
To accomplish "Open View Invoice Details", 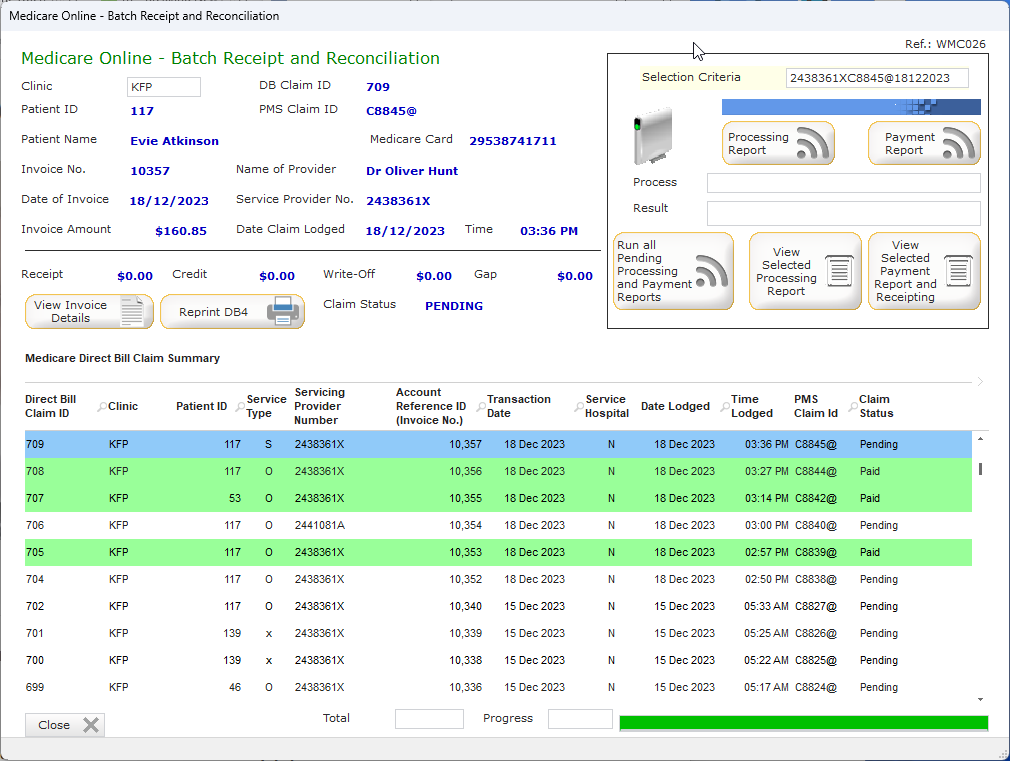I will point(89,312).
